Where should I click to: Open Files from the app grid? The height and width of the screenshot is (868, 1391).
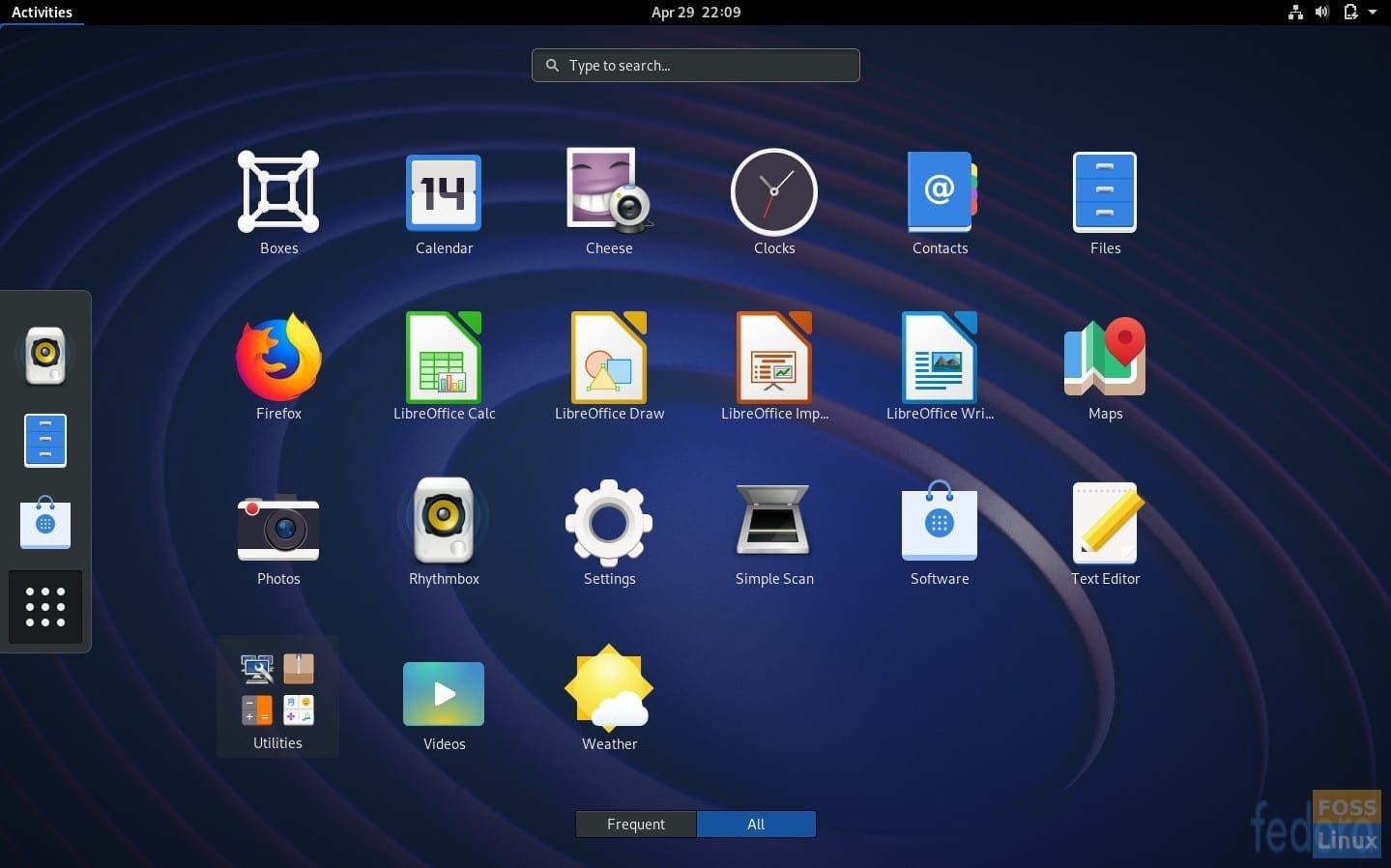[1105, 191]
